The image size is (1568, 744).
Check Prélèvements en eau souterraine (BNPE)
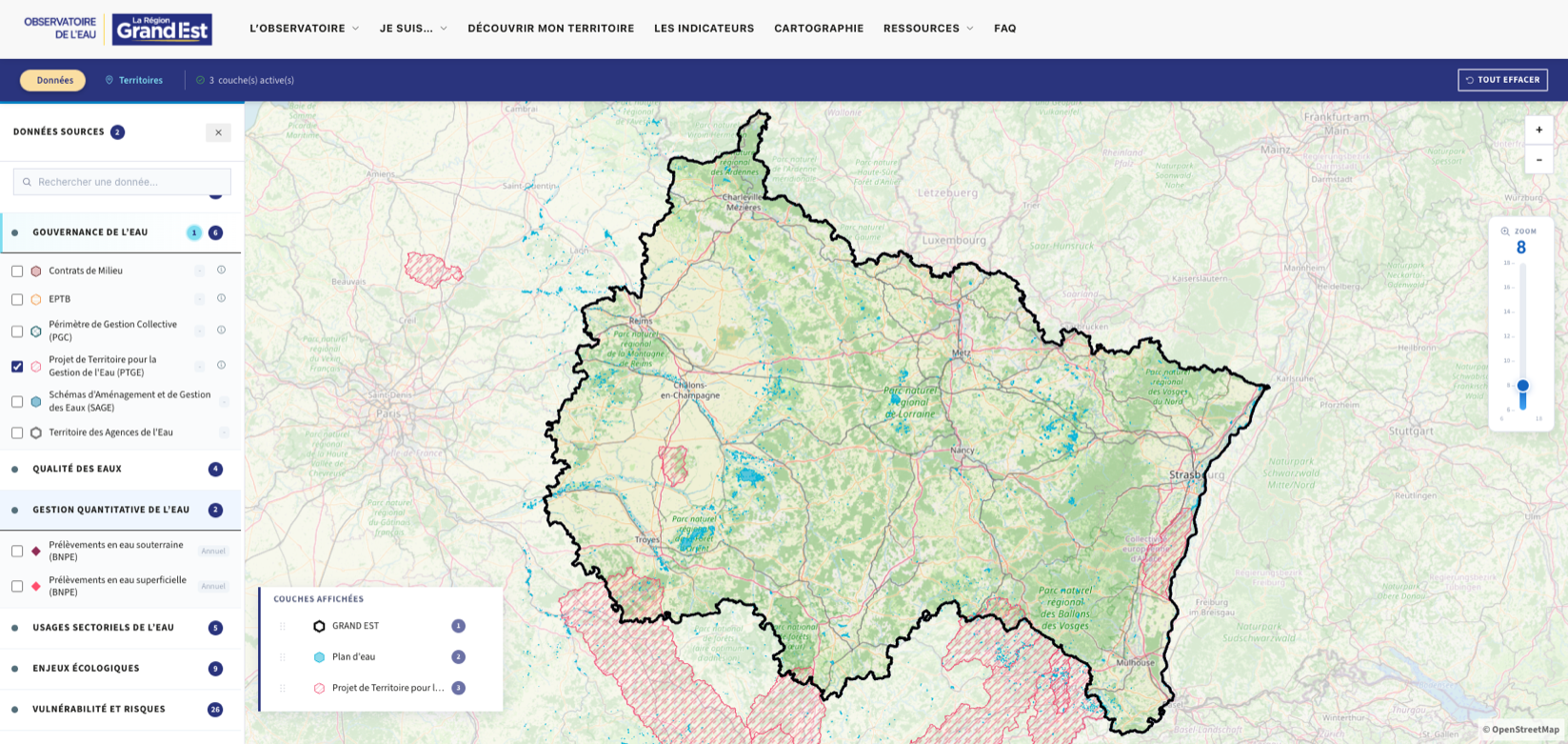point(17,551)
